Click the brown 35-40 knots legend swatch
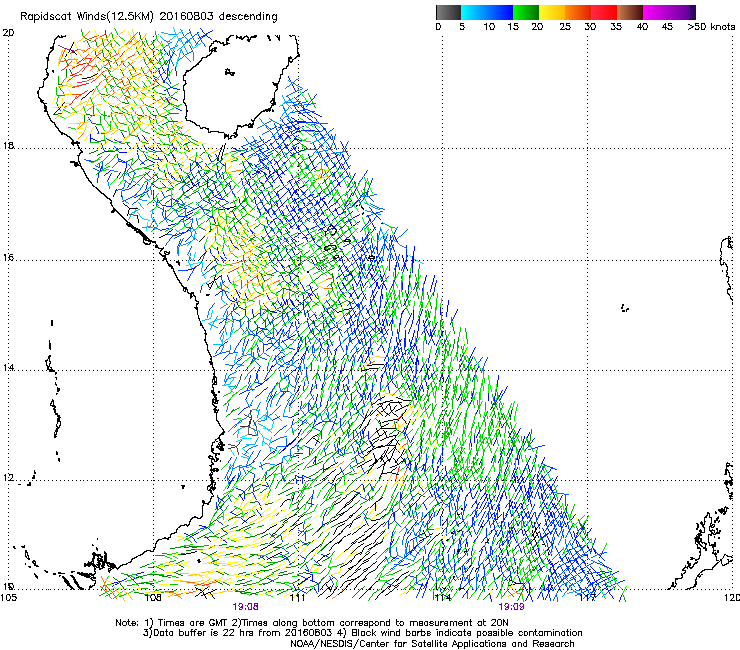 pyautogui.click(x=630, y=12)
